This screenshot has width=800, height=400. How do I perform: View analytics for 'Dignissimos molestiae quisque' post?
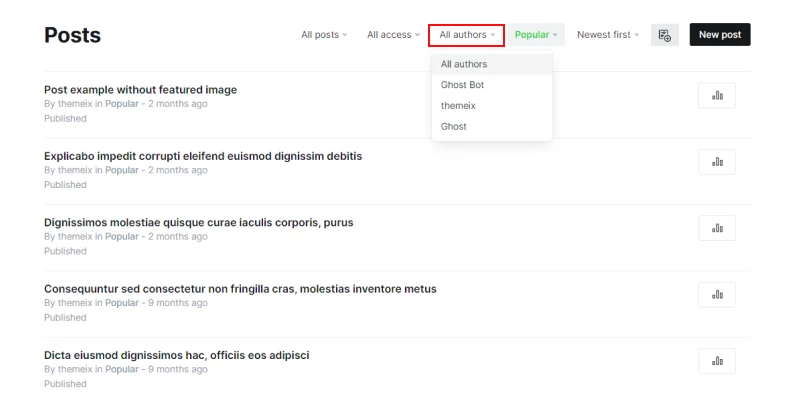pyautogui.click(x=716, y=228)
